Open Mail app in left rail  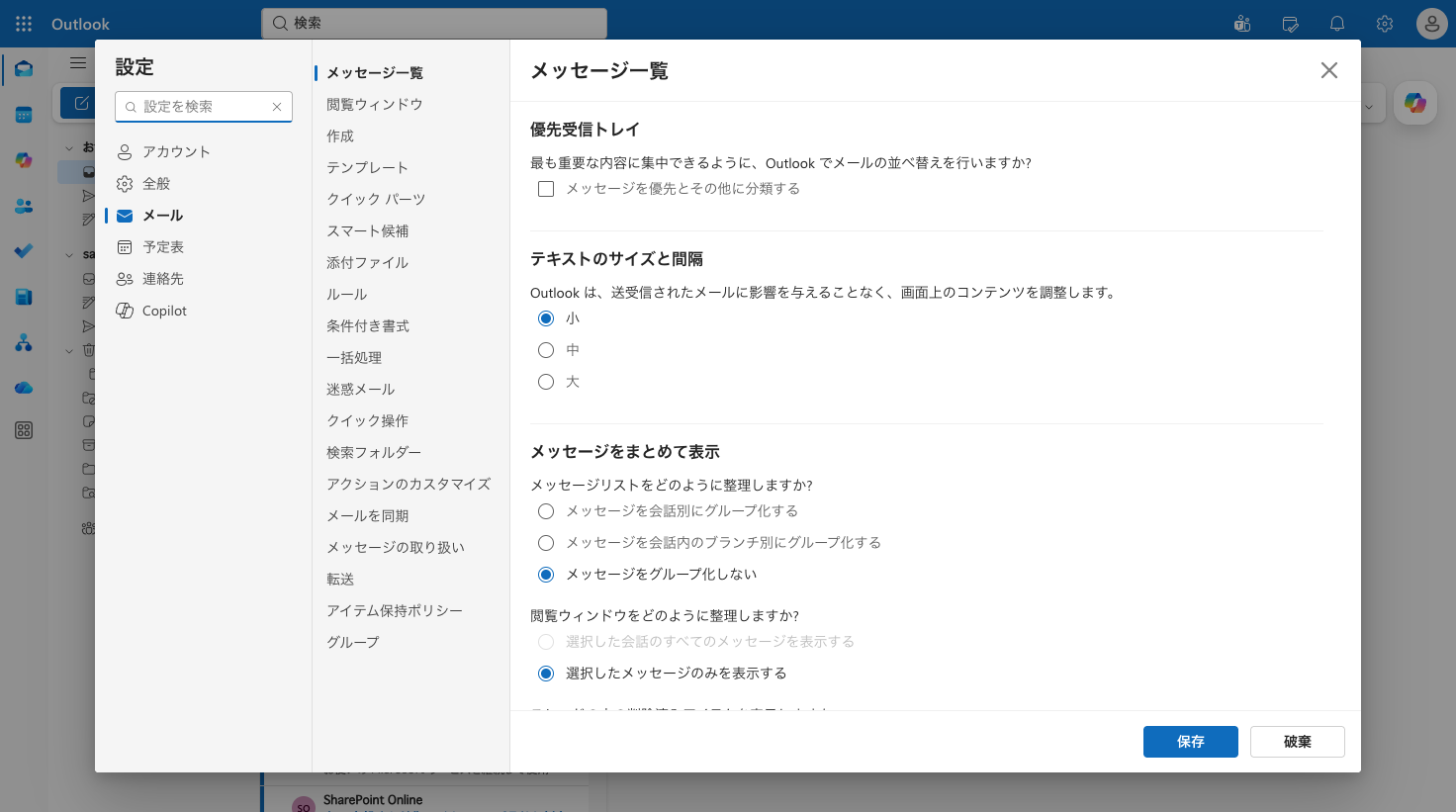point(24,69)
